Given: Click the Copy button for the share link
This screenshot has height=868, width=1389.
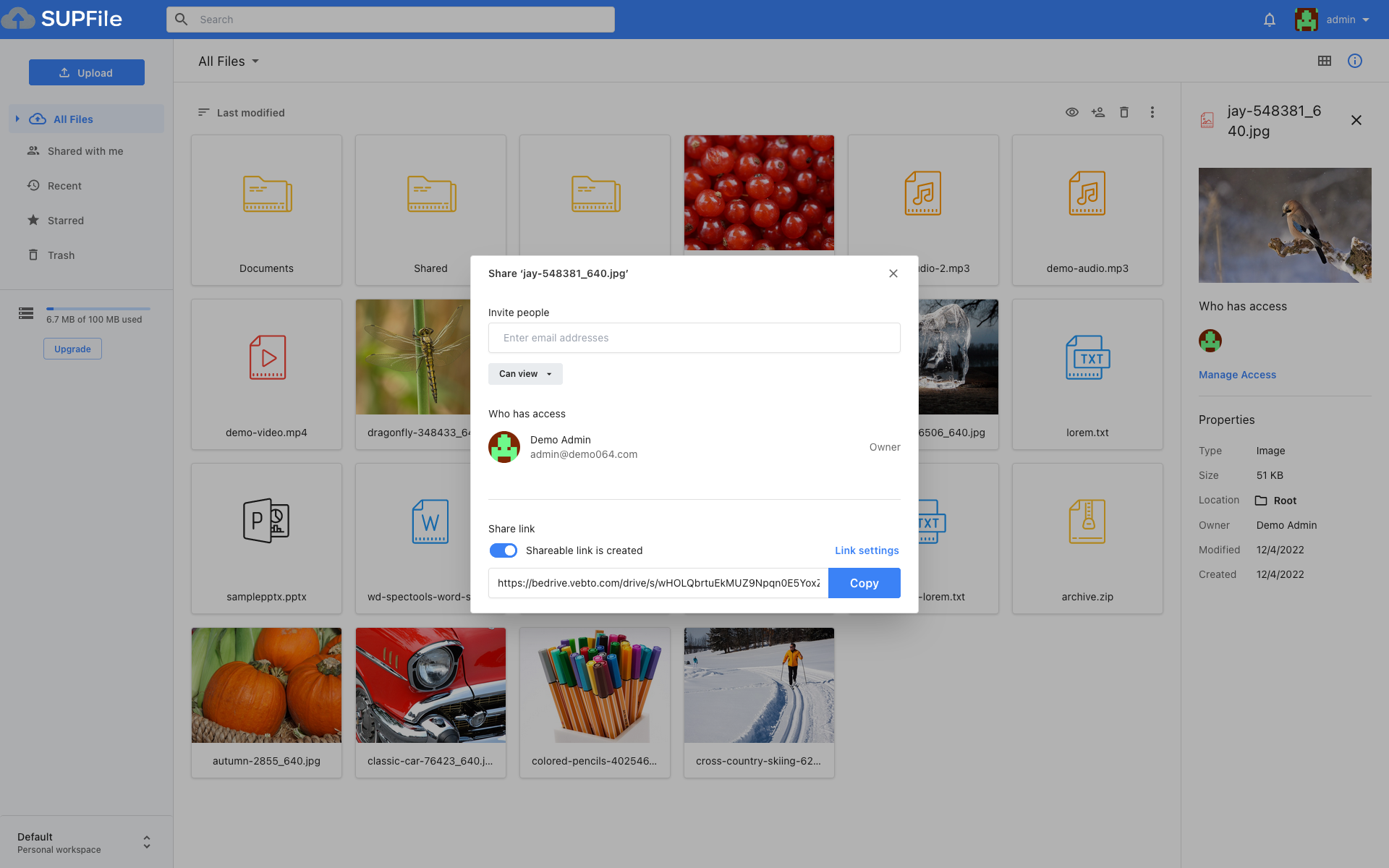Looking at the screenshot, I should tap(864, 583).
